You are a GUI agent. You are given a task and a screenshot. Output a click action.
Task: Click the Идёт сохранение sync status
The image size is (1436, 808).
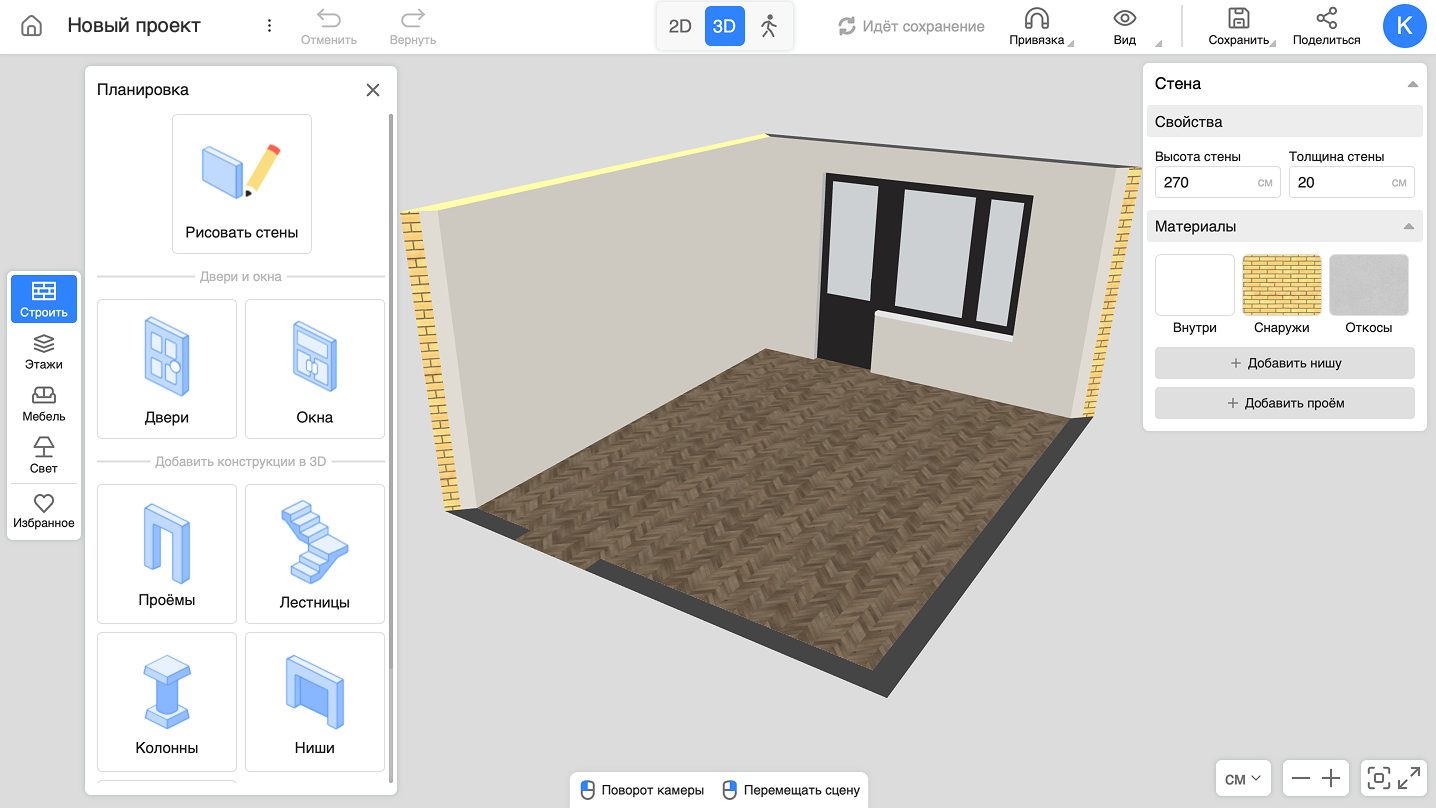tap(911, 27)
